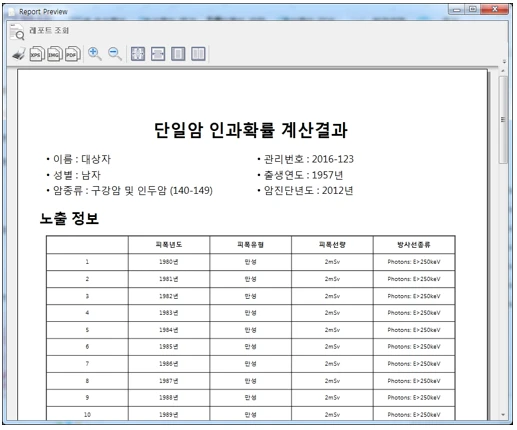Click the Photons: E>250keV cell in row 1980년
Screen dimensions: 517x430
point(414,262)
